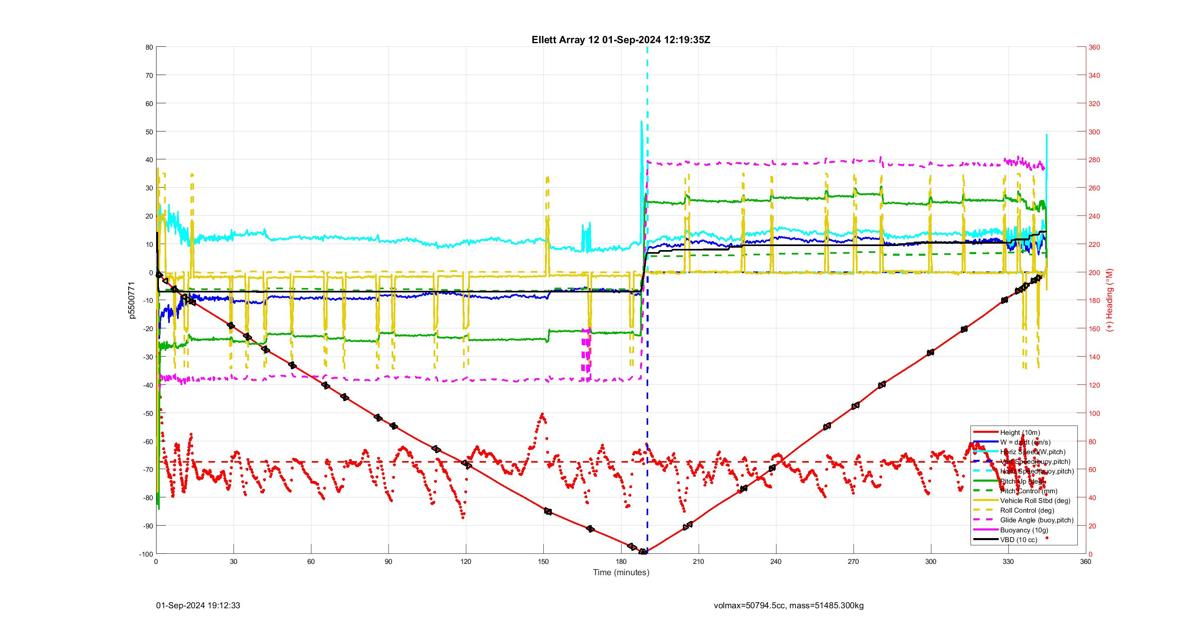This screenshot has height=622, width=1200.
Task: Click the heading axis tick label '200'
Action: (x=1094, y=273)
